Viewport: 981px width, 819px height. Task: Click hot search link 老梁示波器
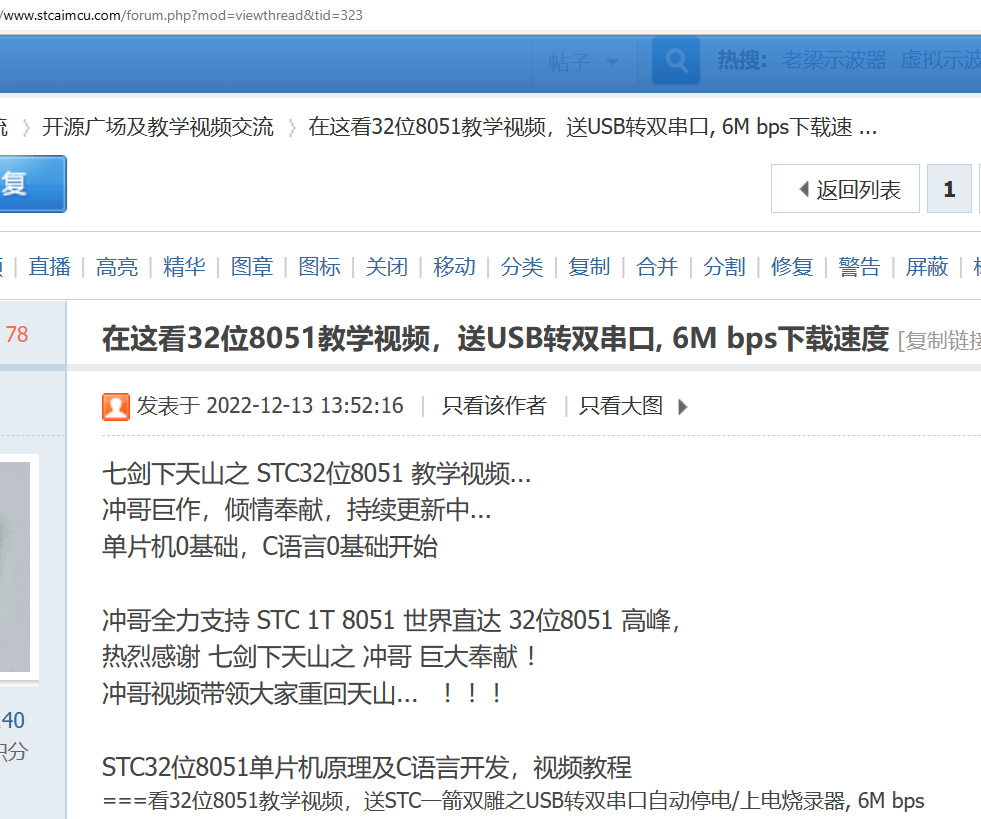(834, 60)
